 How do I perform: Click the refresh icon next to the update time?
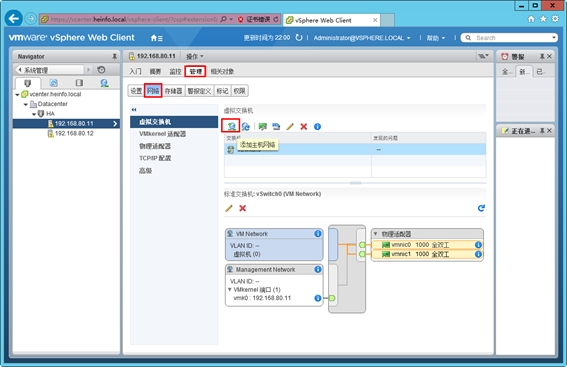click(x=299, y=38)
